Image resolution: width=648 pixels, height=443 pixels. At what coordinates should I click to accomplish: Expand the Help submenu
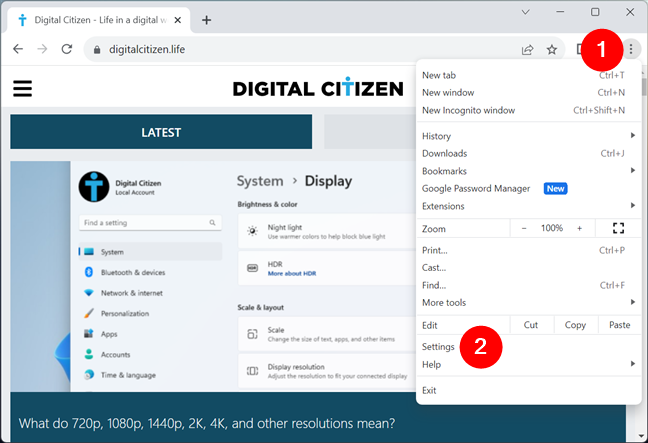[529, 364]
